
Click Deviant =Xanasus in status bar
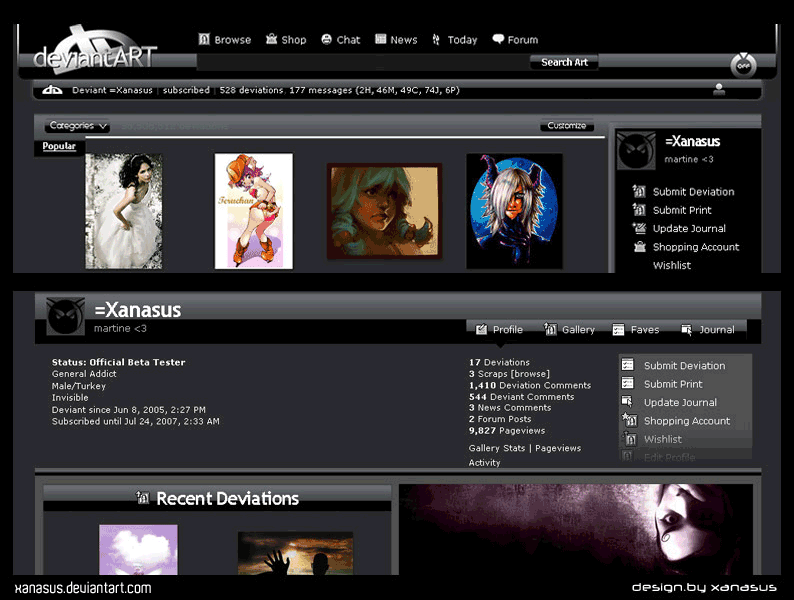[112, 90]
